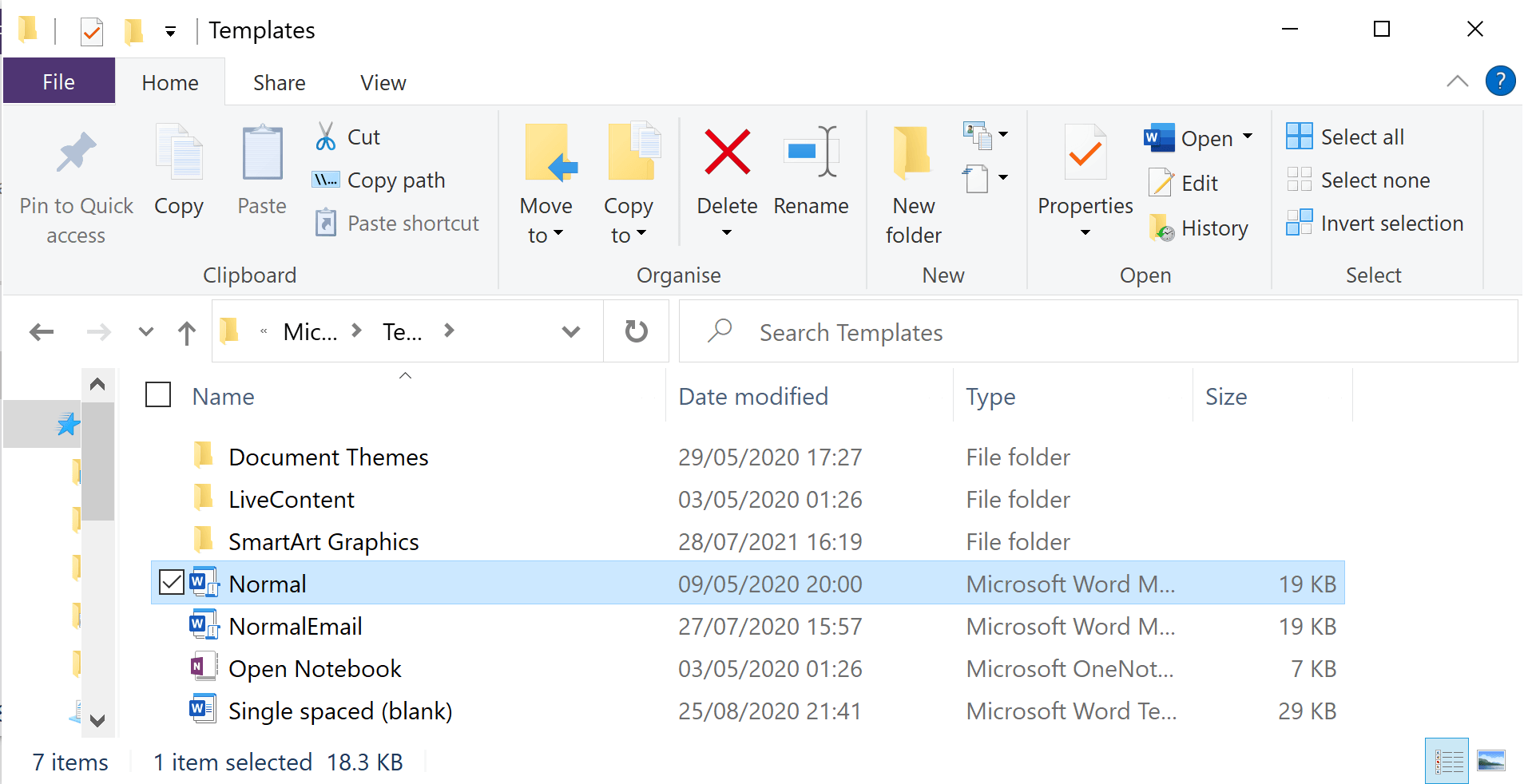
Task: Create a New folder
Action: 913,184
